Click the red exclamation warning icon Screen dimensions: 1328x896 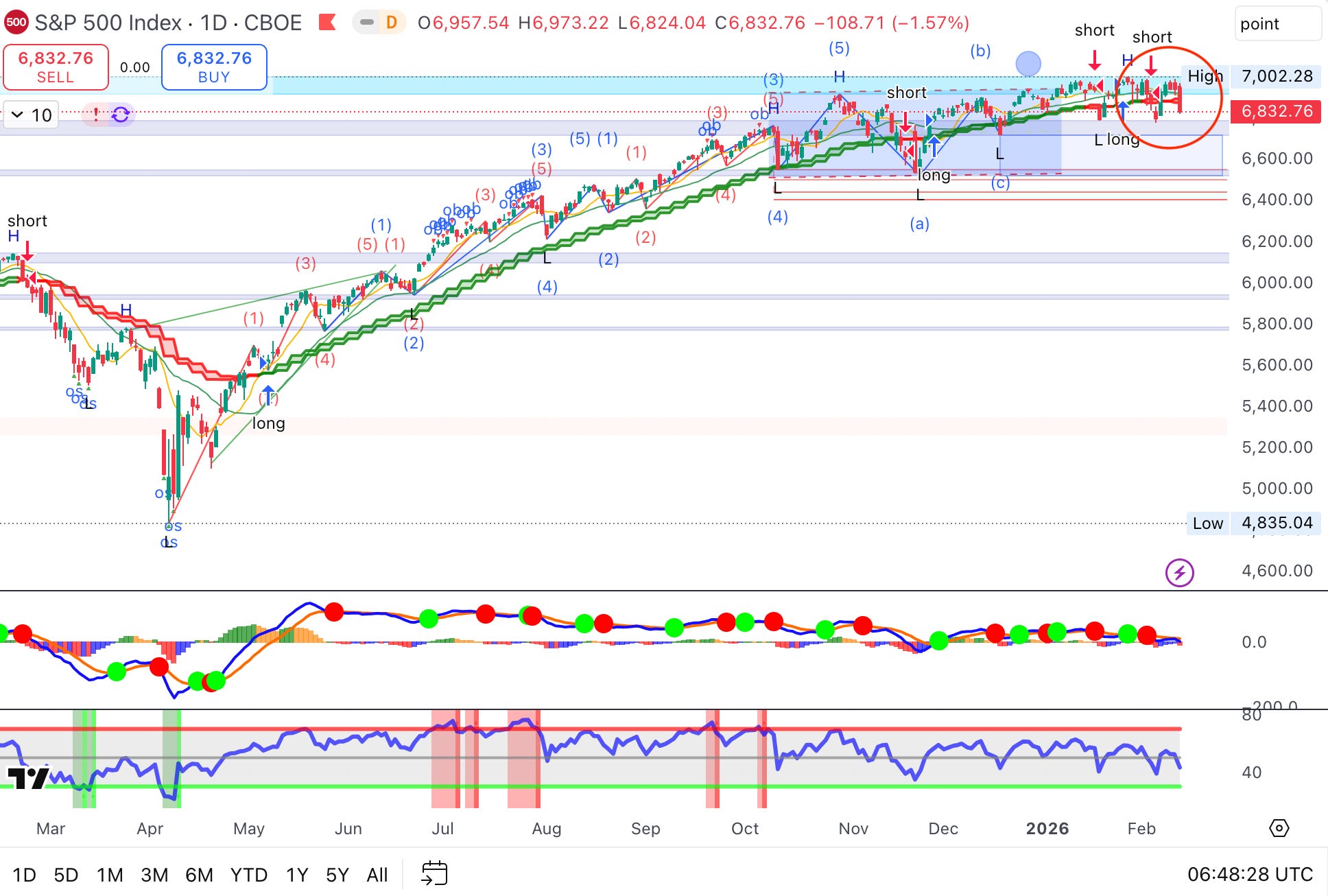[96, 115]
